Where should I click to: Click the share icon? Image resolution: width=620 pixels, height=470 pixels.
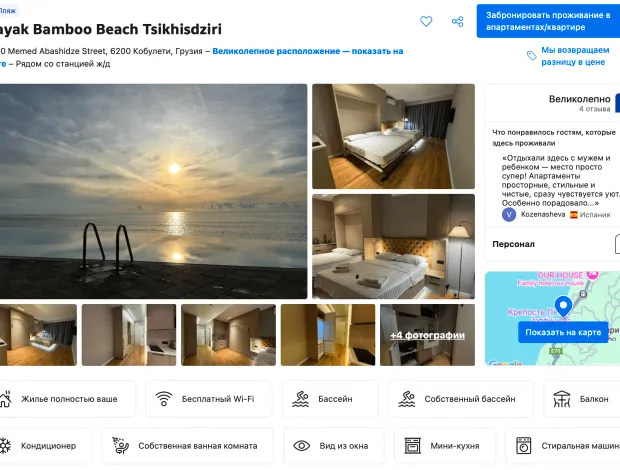[457, 21]
